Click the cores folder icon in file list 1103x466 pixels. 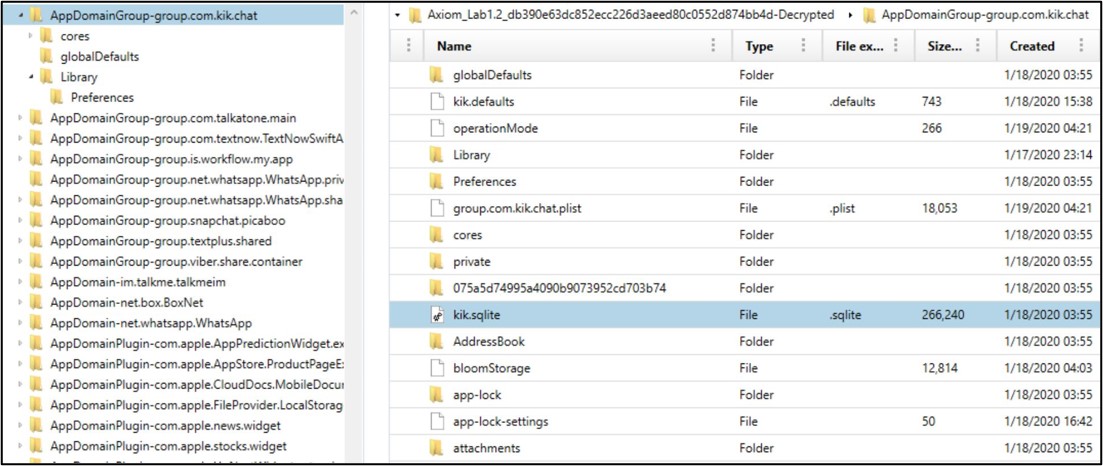(x=437, y=235)
